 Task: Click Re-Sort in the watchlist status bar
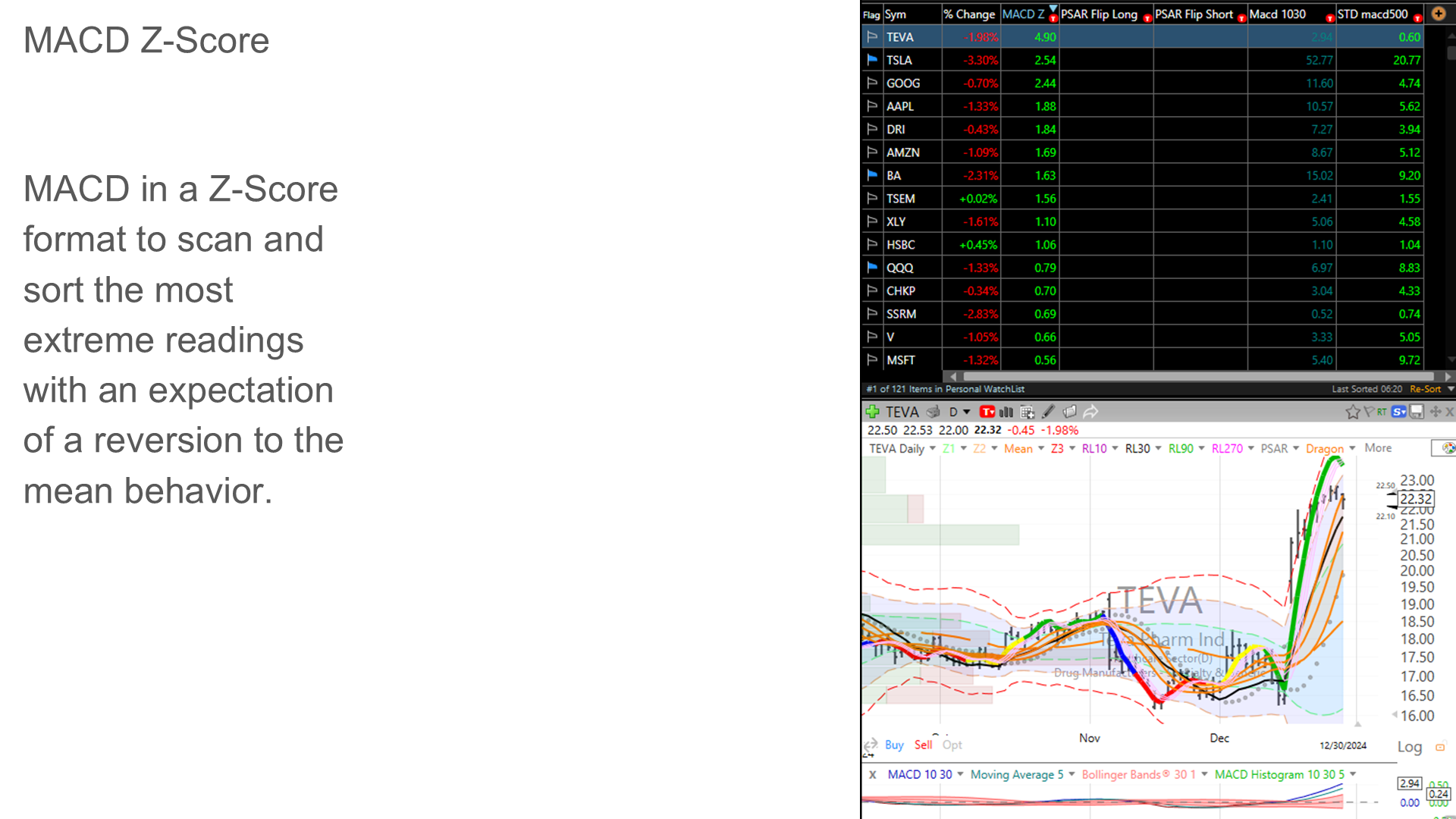click(1425, 389)
